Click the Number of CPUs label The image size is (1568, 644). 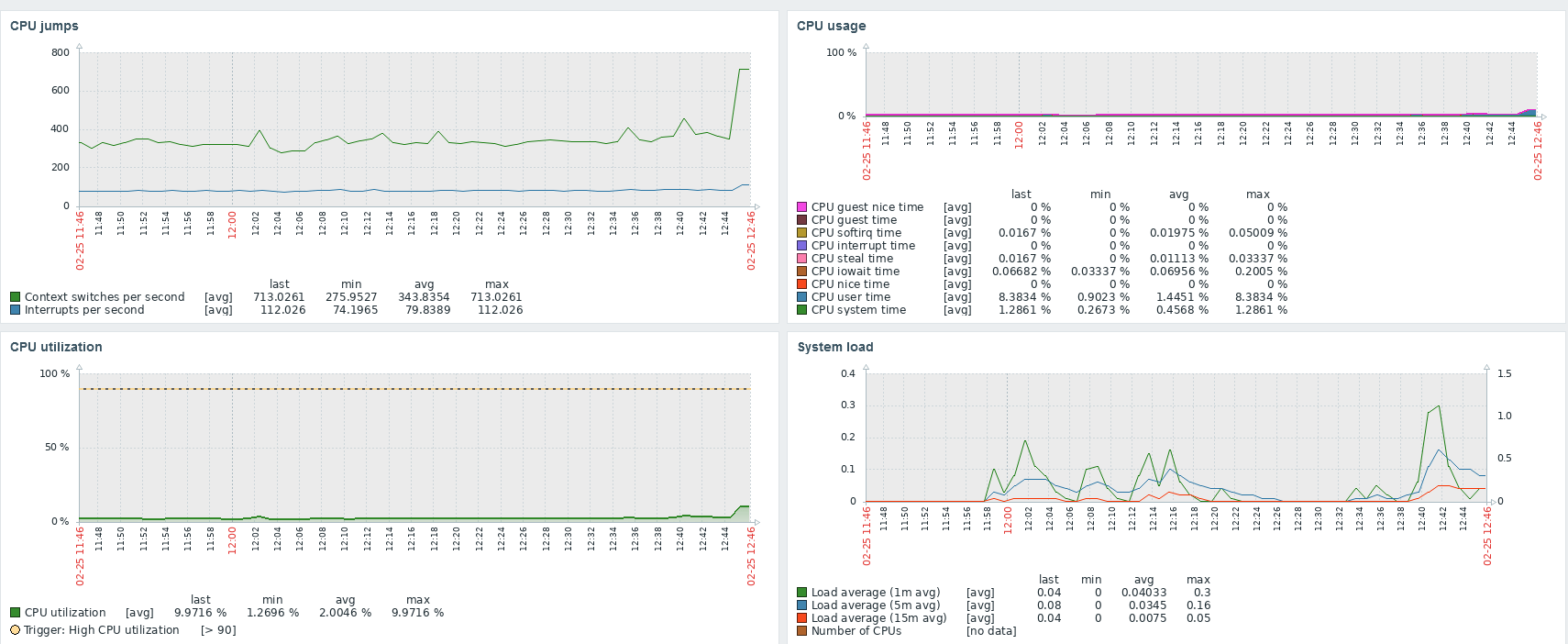(856, 631)
